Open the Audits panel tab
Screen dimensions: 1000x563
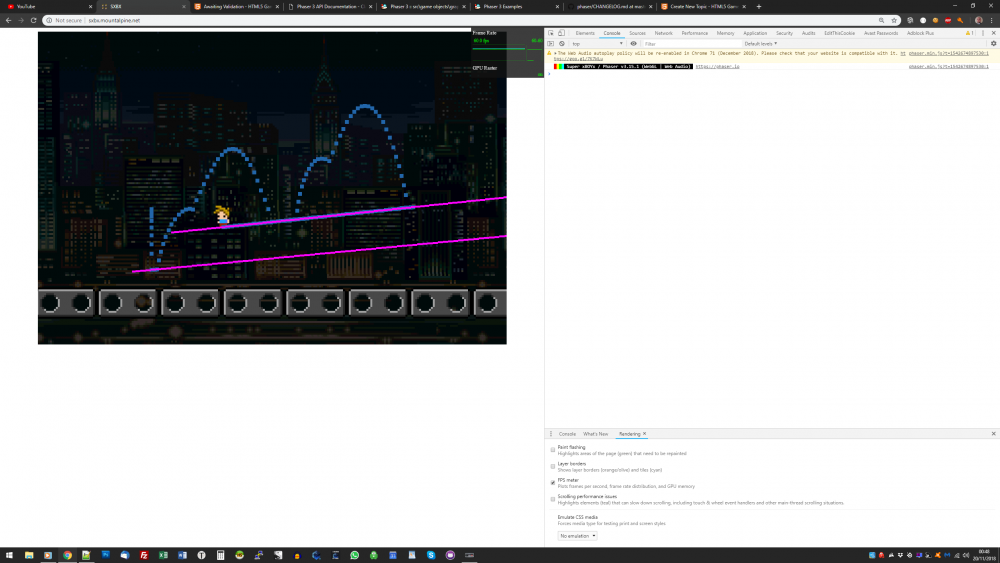[x=809, y=33]
